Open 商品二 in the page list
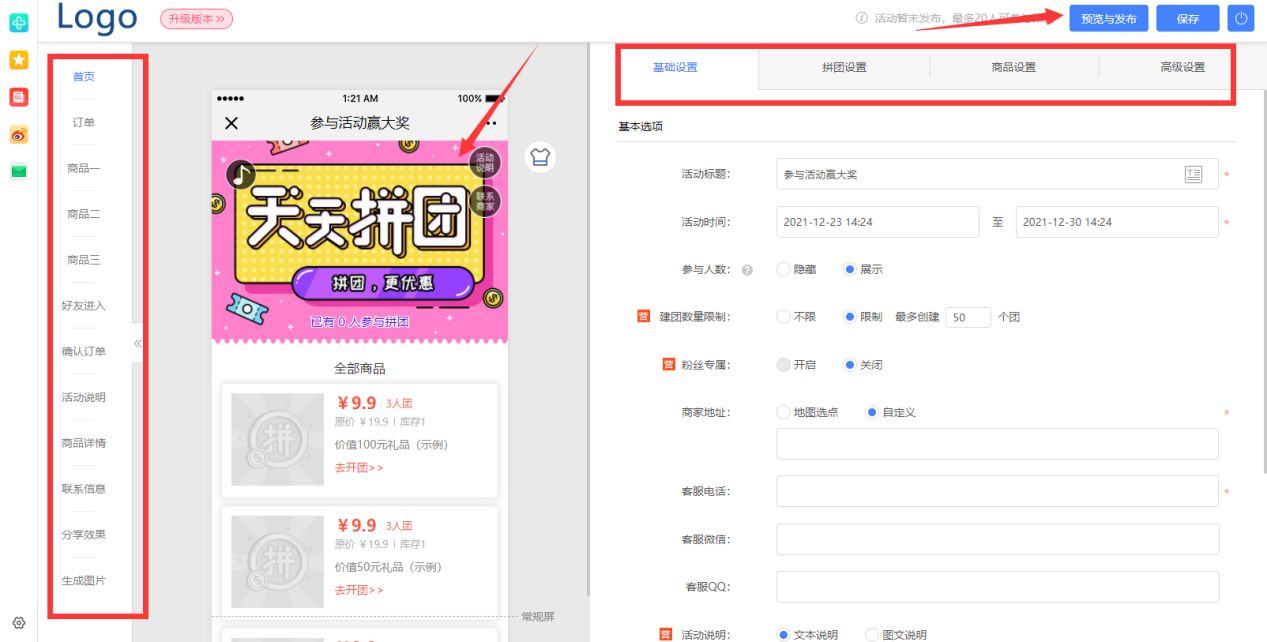Screen dimensions: 1267x642 coord(84,215)
